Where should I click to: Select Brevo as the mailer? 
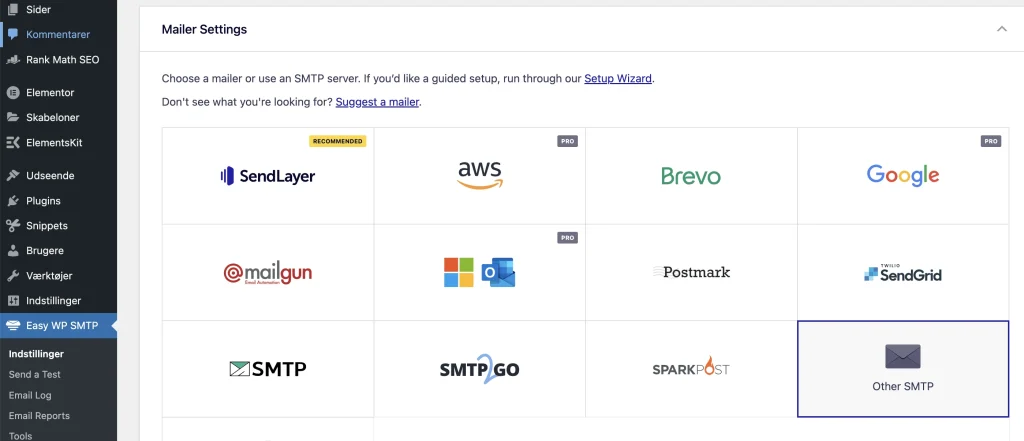tap(692, 176)
